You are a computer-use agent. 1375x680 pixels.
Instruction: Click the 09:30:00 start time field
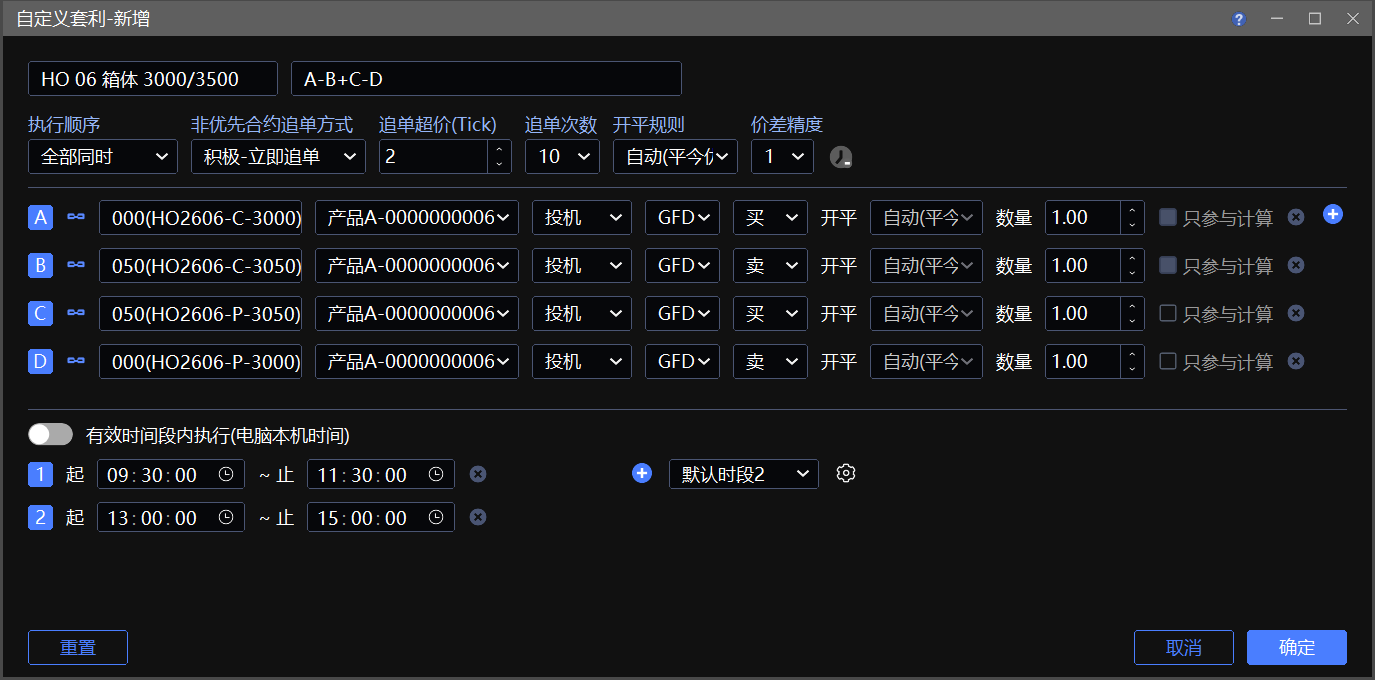point(171,474)
